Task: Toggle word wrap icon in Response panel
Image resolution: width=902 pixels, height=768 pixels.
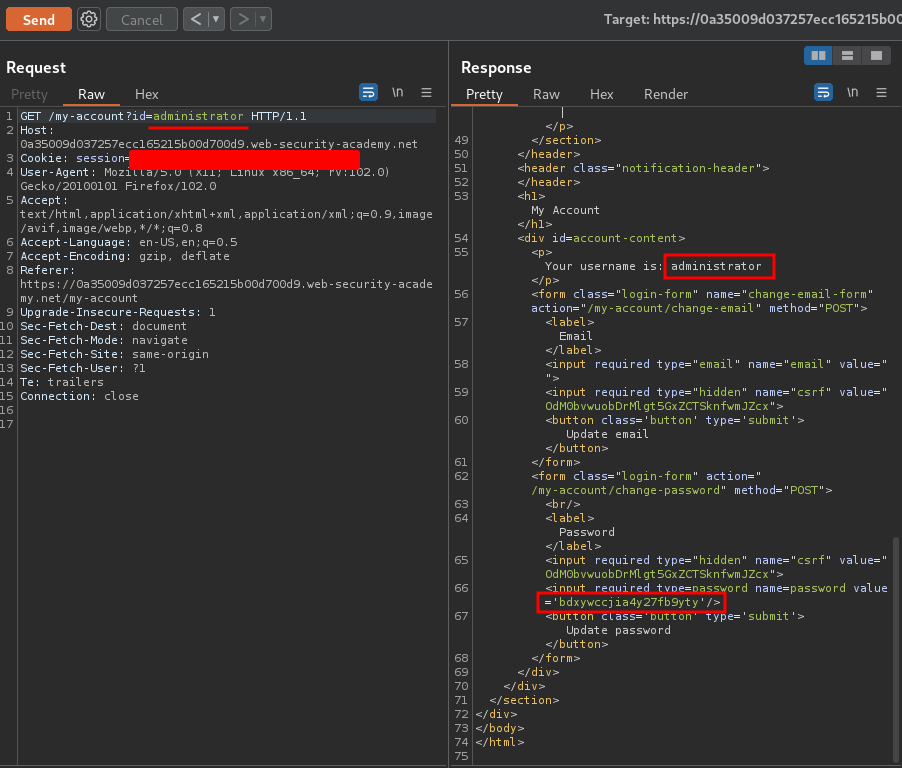Action: pyautogui.click(x=824, y=92)
